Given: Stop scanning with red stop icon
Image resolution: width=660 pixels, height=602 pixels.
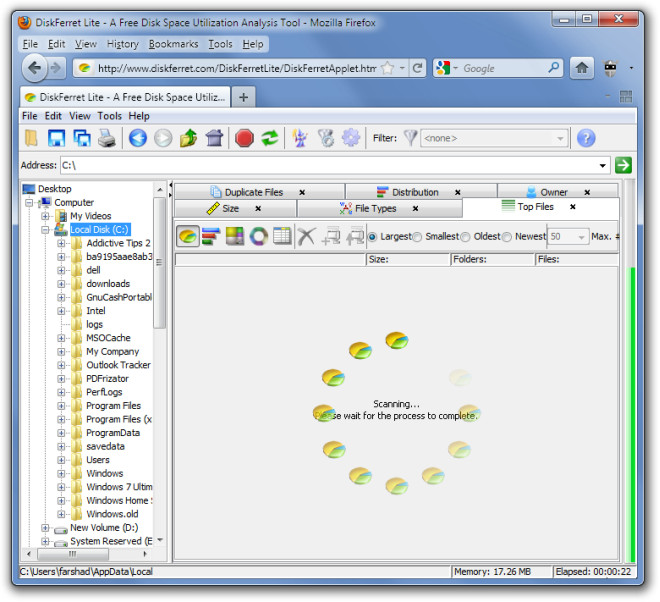Looking at the screenshot, I should 244,138.
